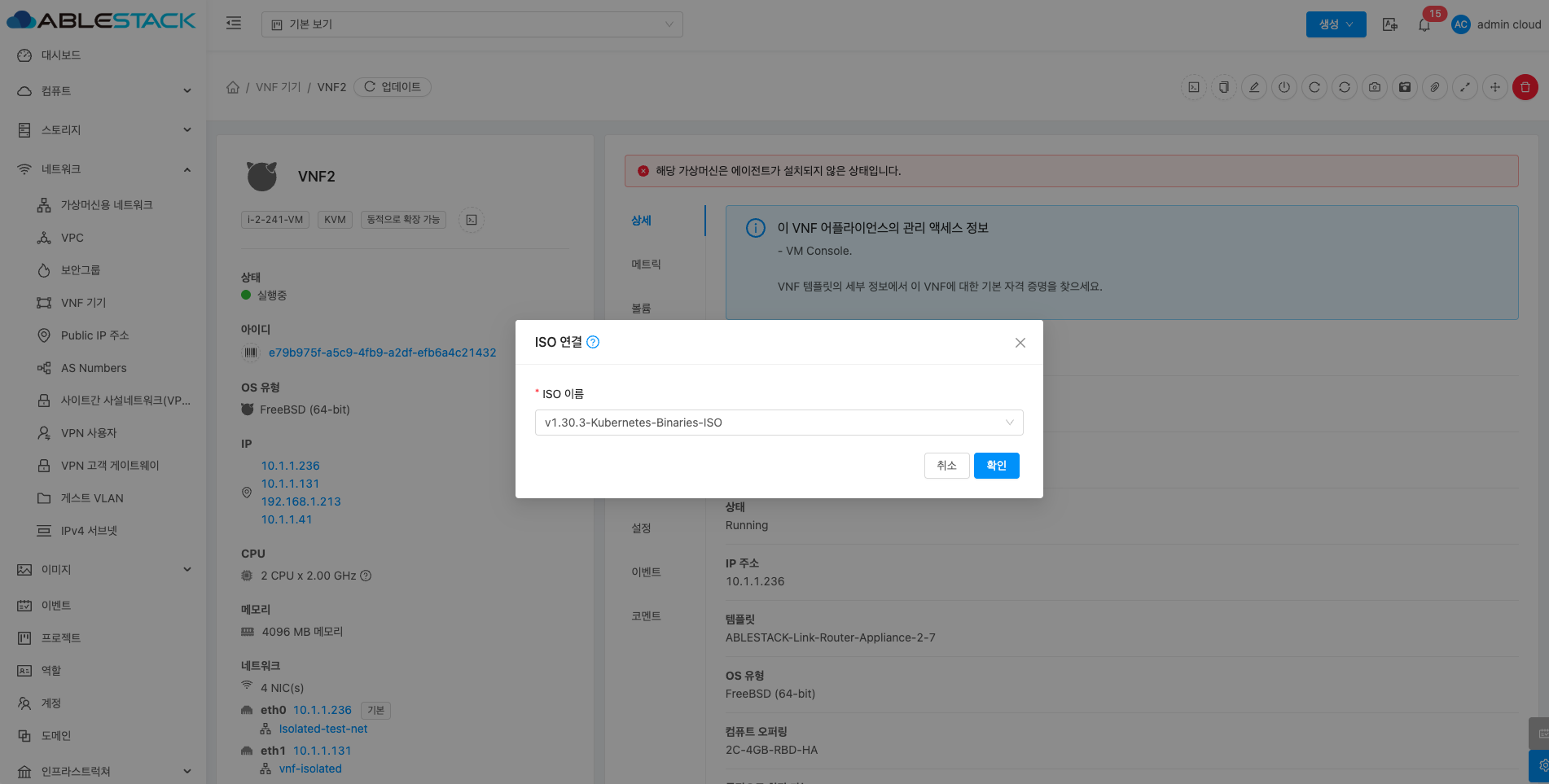
Task: Expand the 기본 보기 view selector
Action: 472,24
